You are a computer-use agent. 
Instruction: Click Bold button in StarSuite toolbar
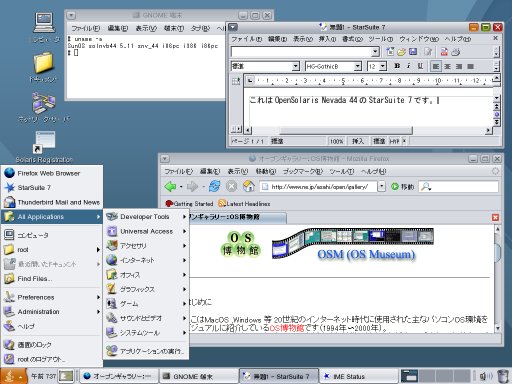click(397, 66)
